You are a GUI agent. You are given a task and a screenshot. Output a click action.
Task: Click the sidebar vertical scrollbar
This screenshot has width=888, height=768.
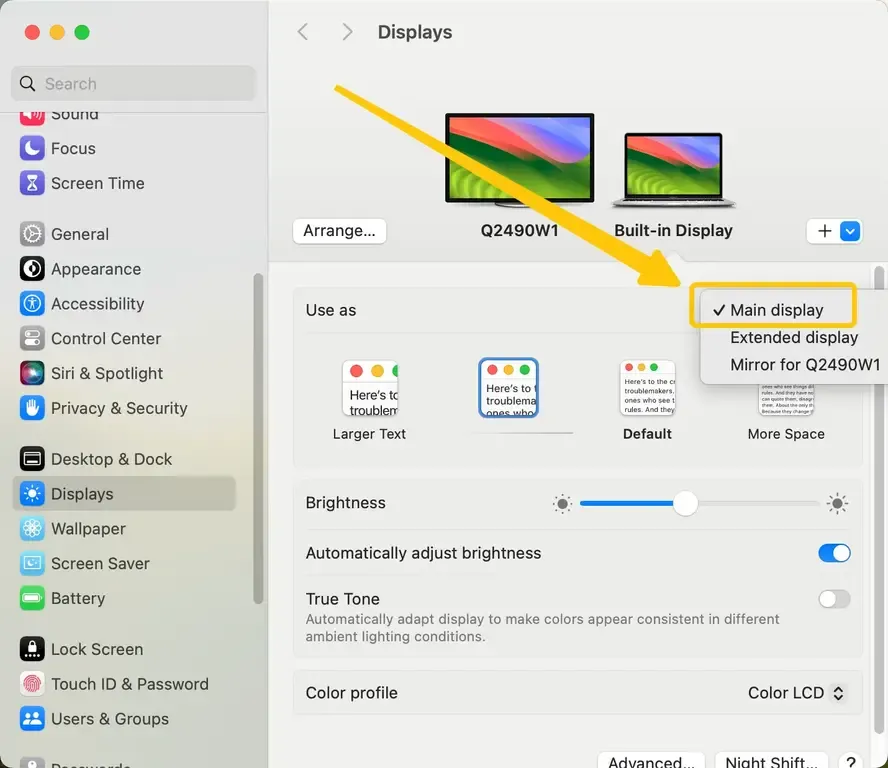pos(258,439)
